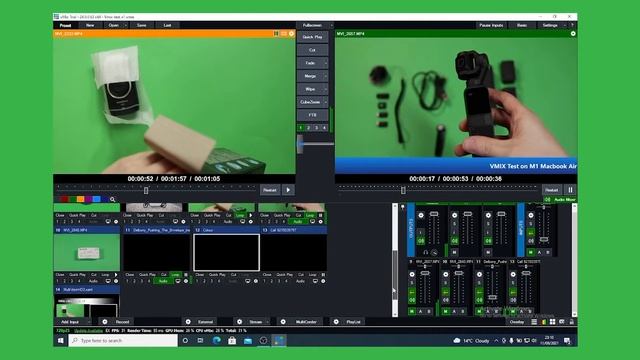Expand the Wipe transition dropdown arrow
The width and height of the screenshot is (640, 360).
pos(326,89)
